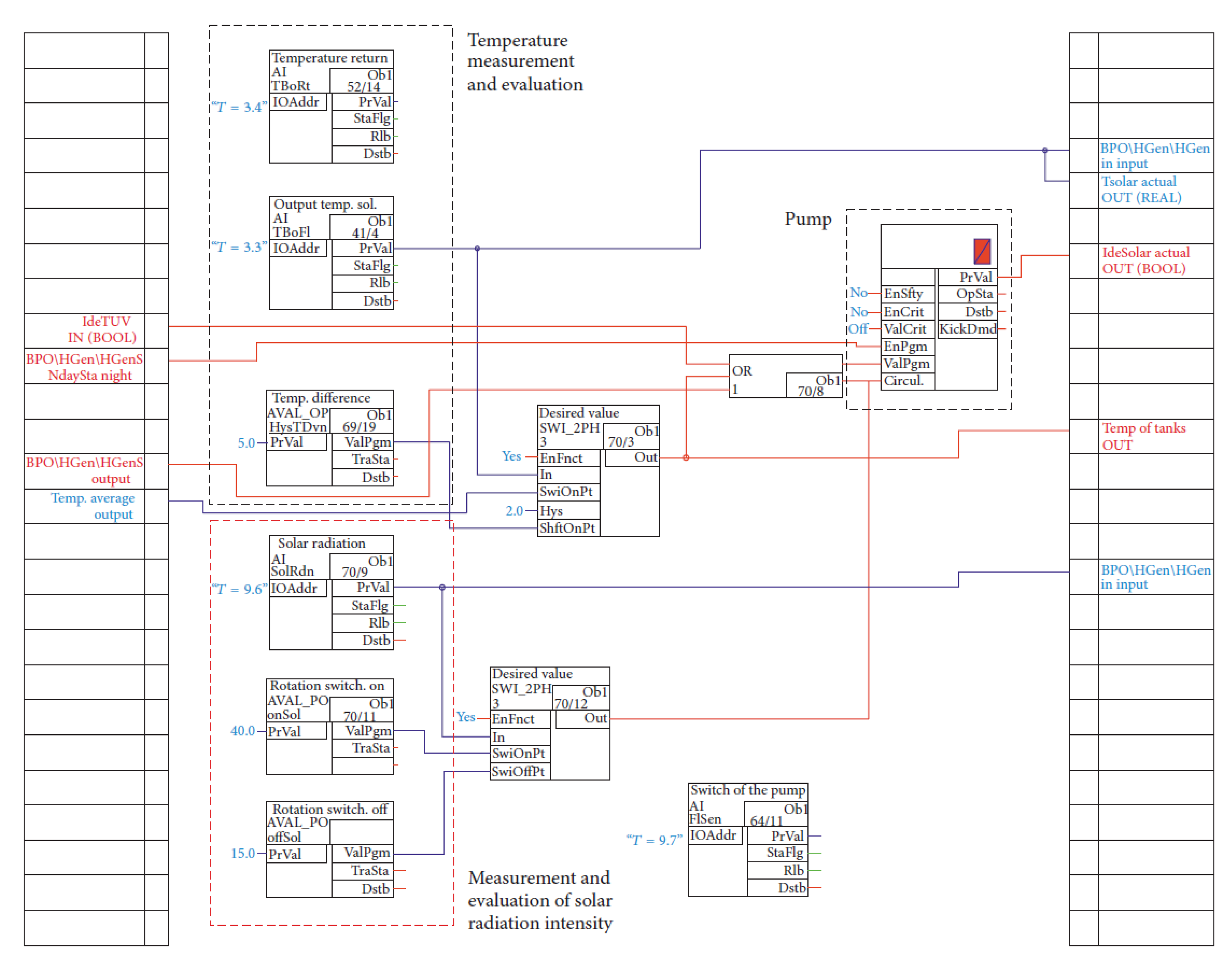Click Tsolar actual OUT (REAL) output label
Screen dimensions: 1232x964
pos(1141,190)
